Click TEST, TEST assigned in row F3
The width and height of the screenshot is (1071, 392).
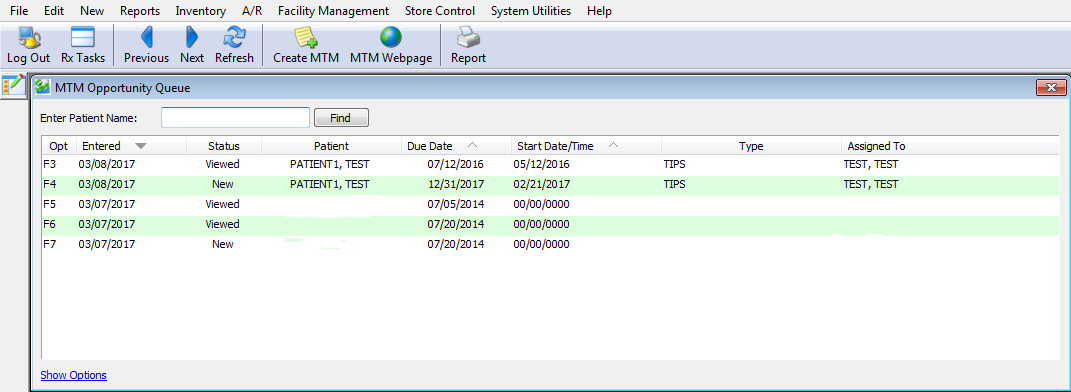(x=871, y=165)
